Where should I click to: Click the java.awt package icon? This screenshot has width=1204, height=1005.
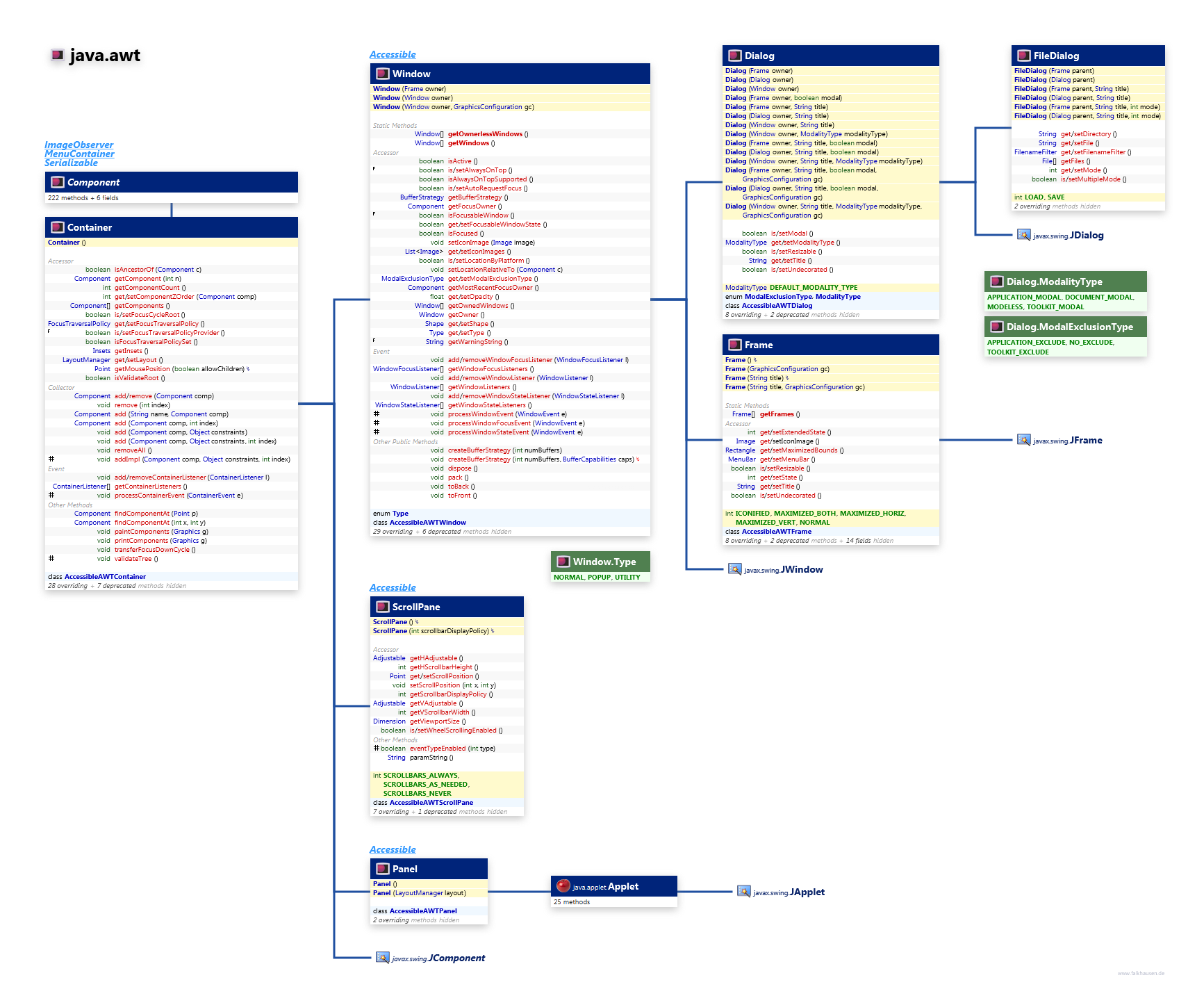point(58,55)
